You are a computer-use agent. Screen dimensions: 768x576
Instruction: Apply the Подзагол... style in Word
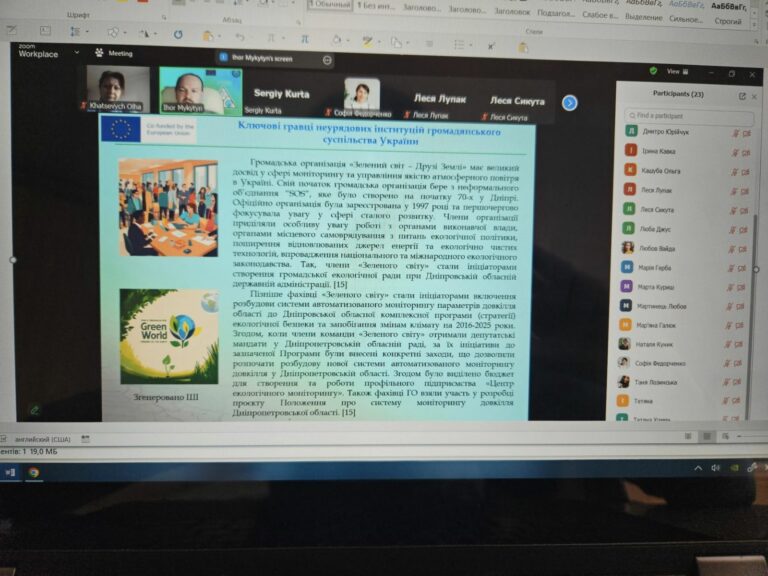pos(555,13)
